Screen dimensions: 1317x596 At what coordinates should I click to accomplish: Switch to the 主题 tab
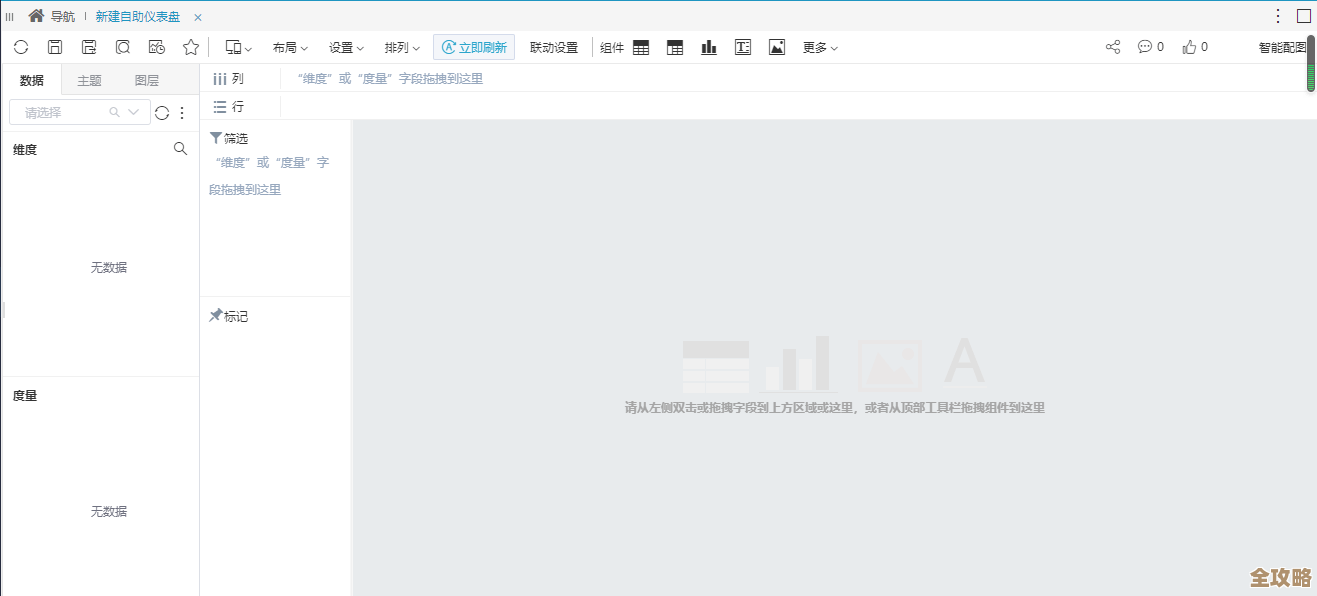[89, 81]
